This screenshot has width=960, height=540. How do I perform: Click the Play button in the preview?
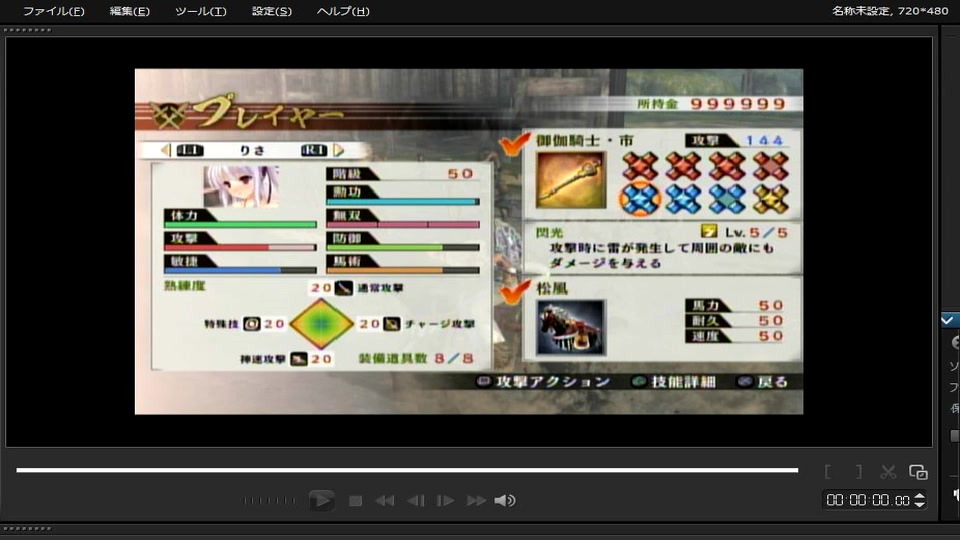(321, 500)
